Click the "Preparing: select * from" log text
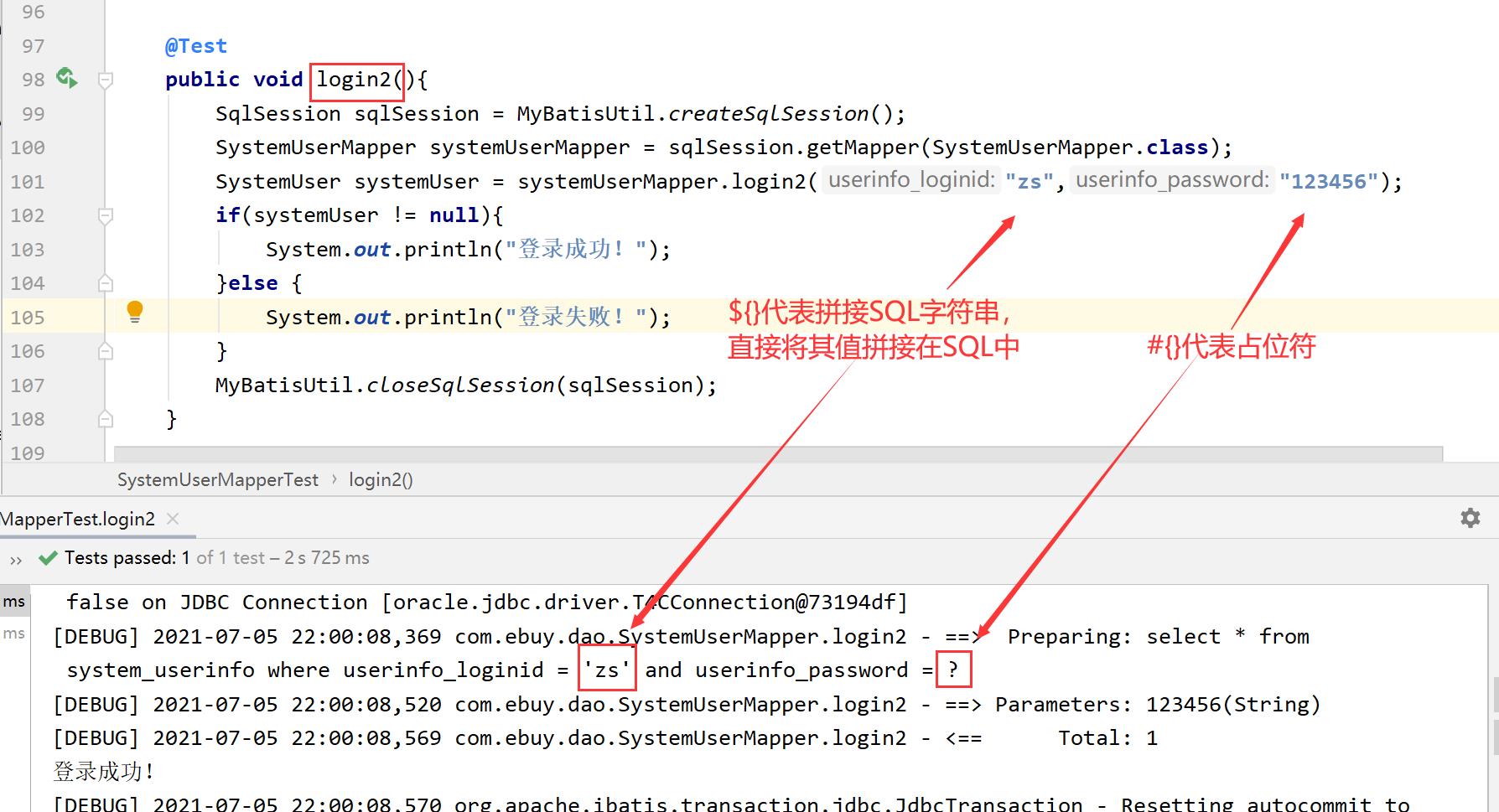Viewport: 1499px width, 812px height. (1158, 637)
